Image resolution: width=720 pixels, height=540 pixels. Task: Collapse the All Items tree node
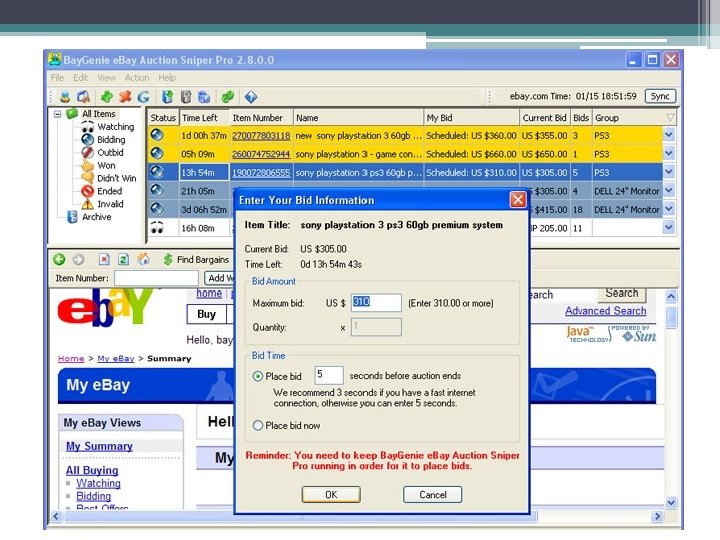click(x=57, y=114)
